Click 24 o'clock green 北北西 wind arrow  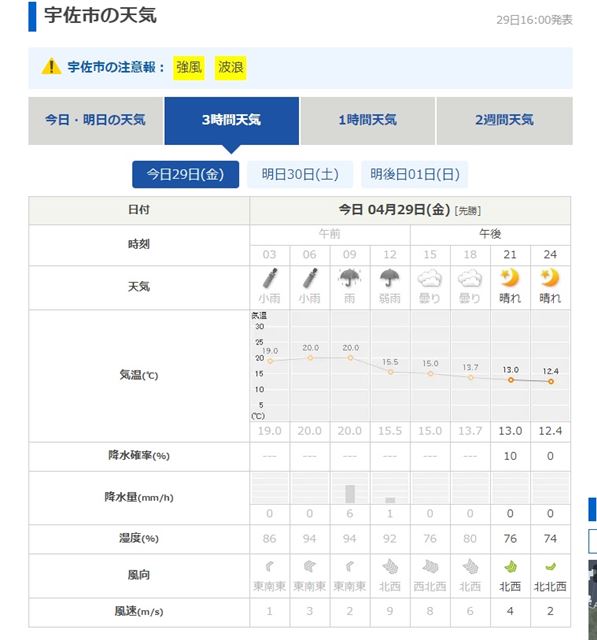coord(550,567)
